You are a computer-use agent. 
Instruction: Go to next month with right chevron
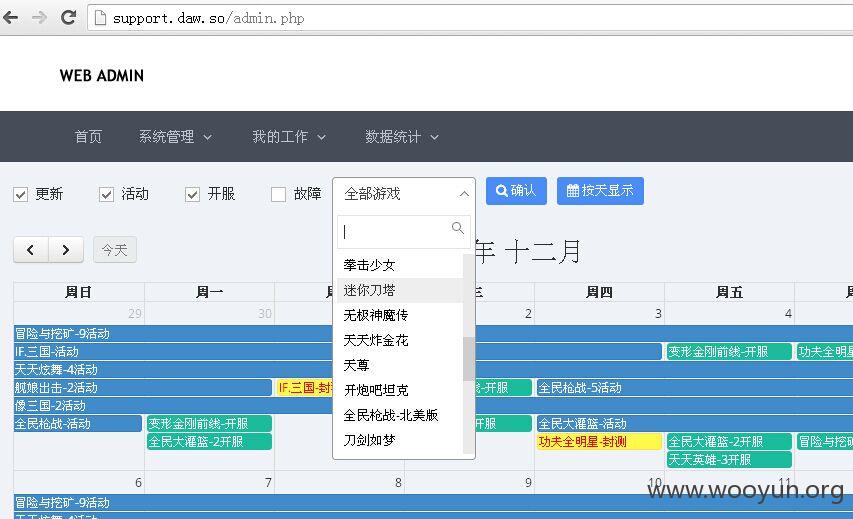[66, 250]
